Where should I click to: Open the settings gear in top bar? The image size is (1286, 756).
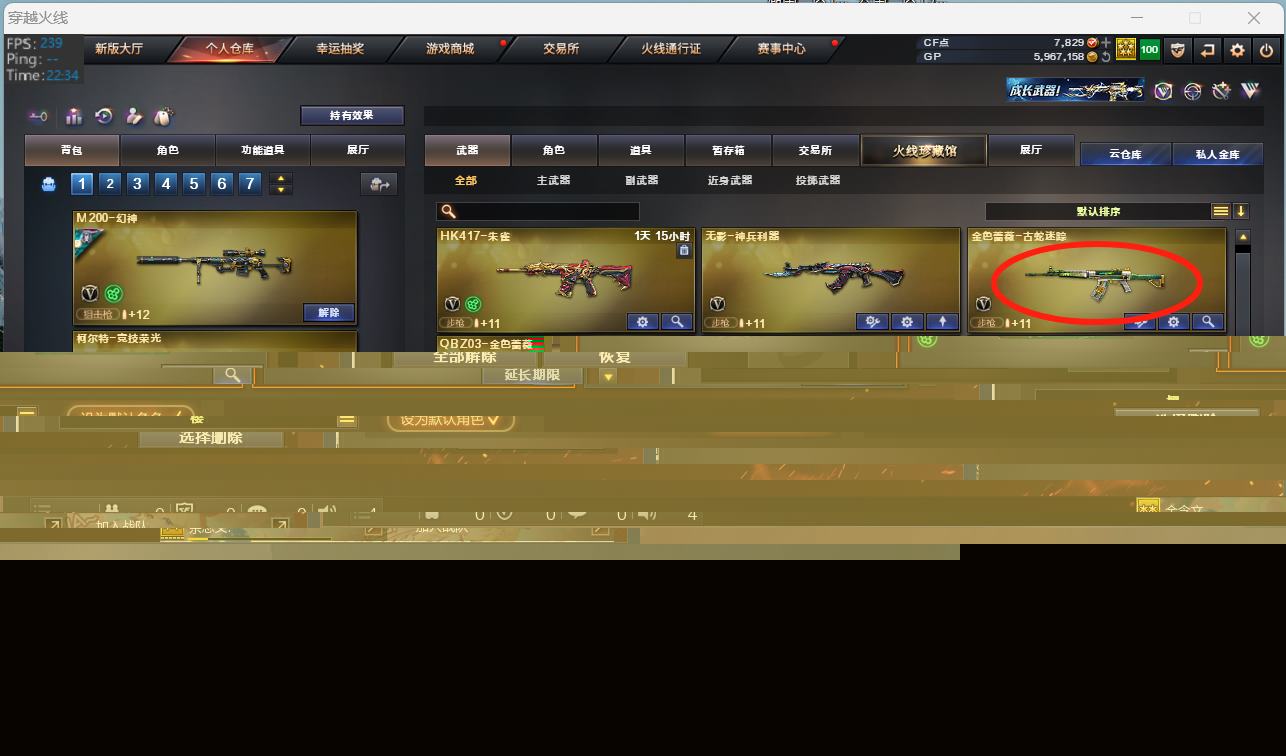tap(1237, 50)
